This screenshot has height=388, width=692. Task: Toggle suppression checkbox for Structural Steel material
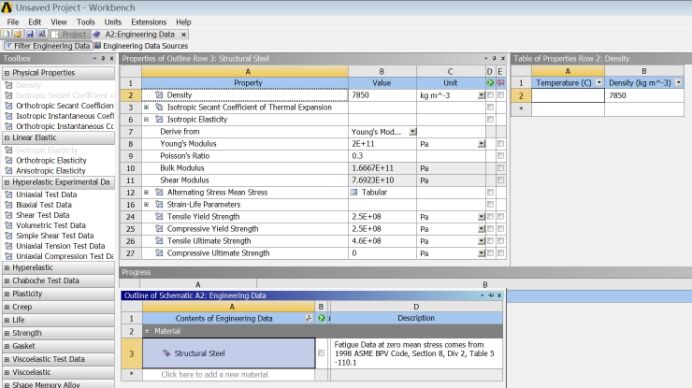321,353
